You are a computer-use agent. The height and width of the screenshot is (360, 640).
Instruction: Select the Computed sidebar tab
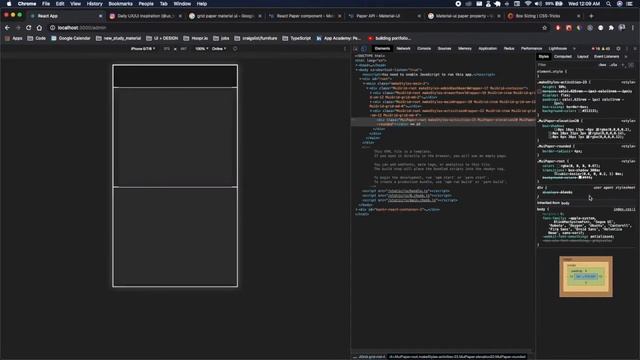[562, 57]
